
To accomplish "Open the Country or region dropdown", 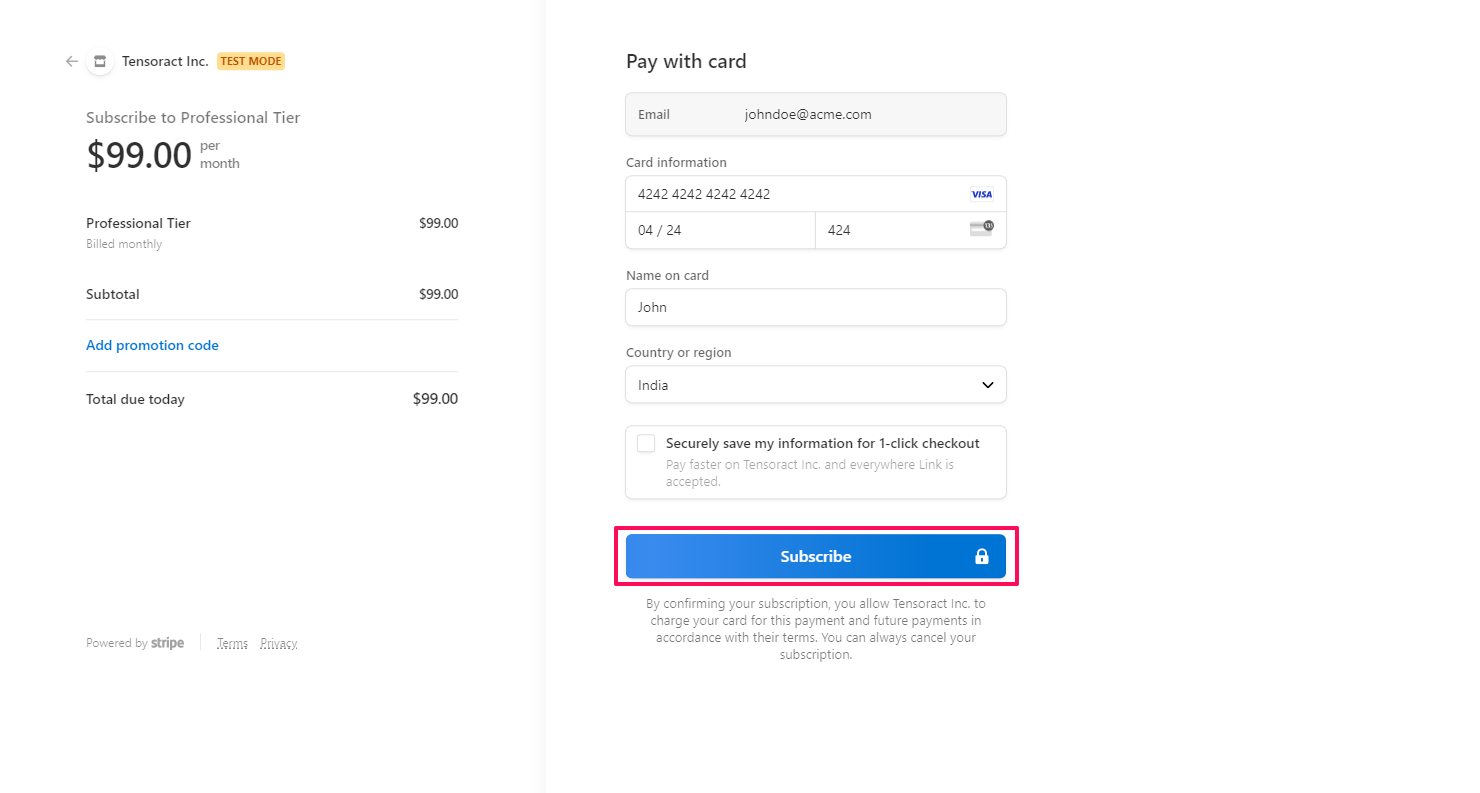I will pos(815,385).
